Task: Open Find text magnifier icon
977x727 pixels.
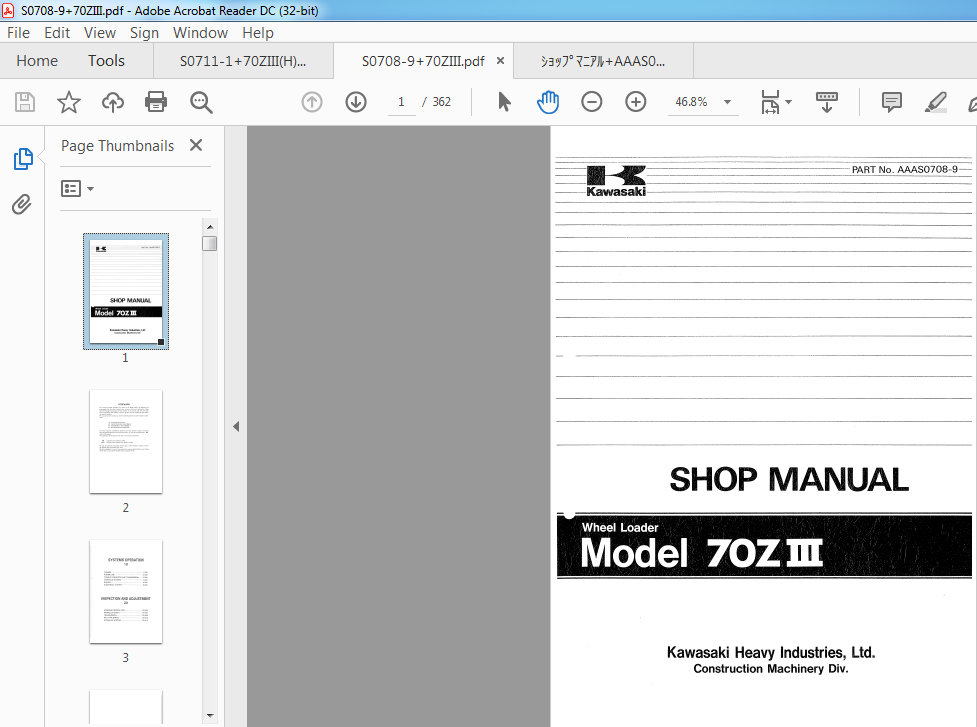Action: [201, 102]
